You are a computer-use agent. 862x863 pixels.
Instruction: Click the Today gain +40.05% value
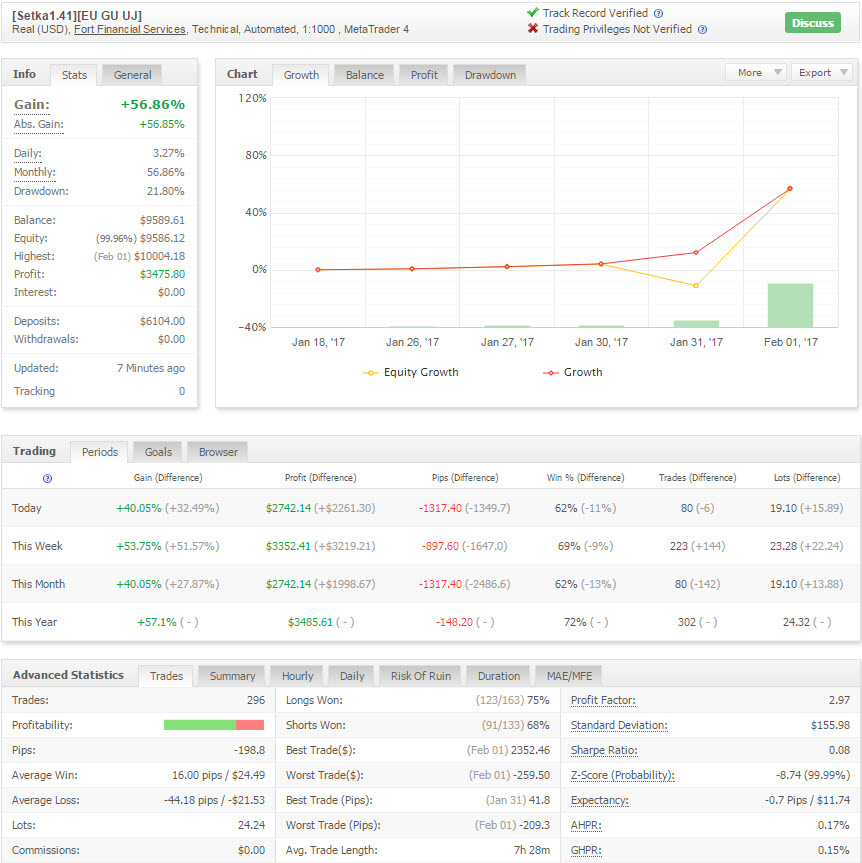pyautogui.click(x=139, y=508)
